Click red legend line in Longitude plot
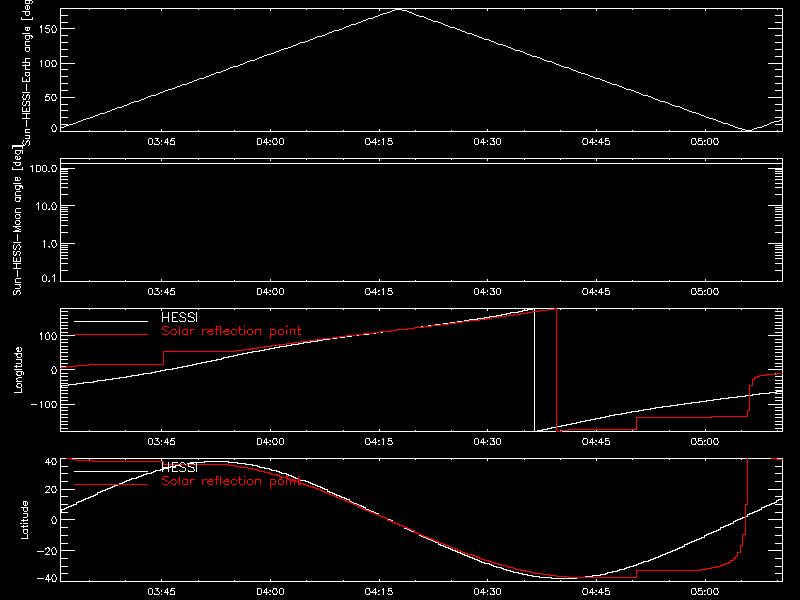Screen dimensions: 800x600 (111, 335)
